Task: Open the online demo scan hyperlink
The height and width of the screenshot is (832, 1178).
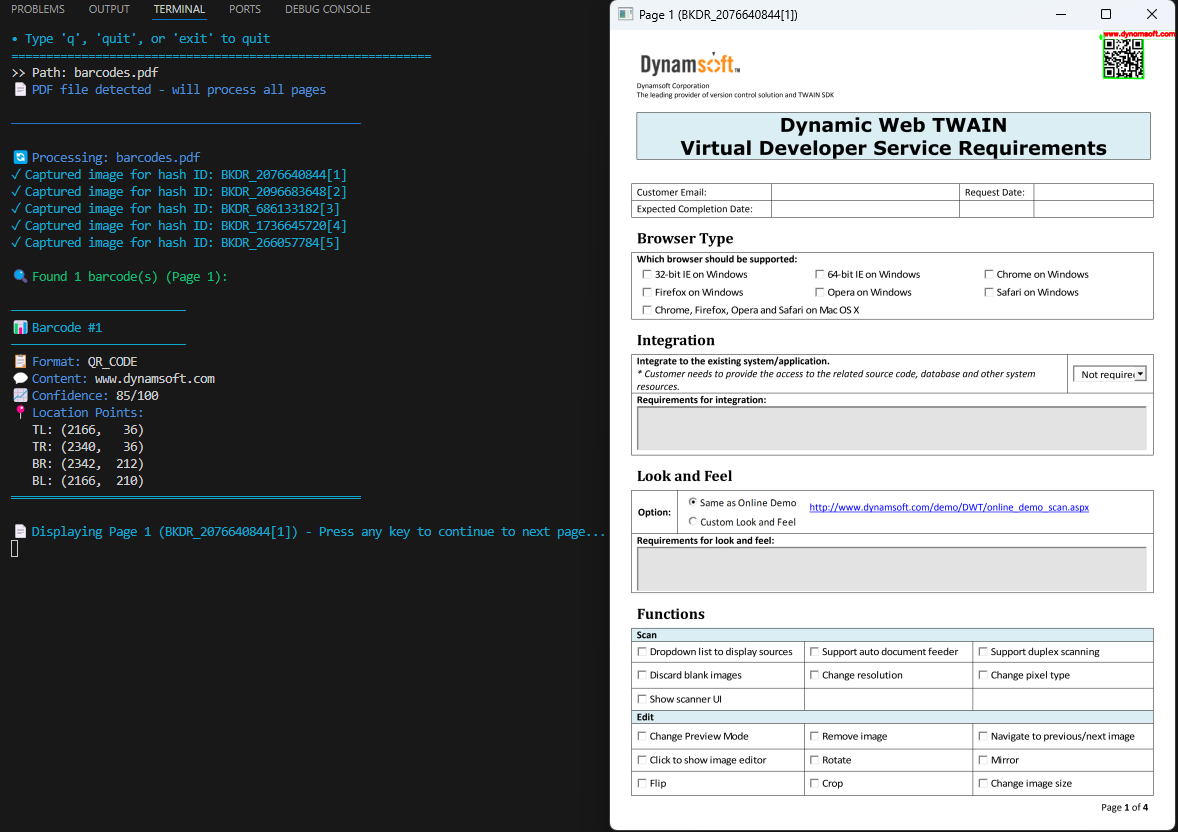Action: (x=948, y=507)
